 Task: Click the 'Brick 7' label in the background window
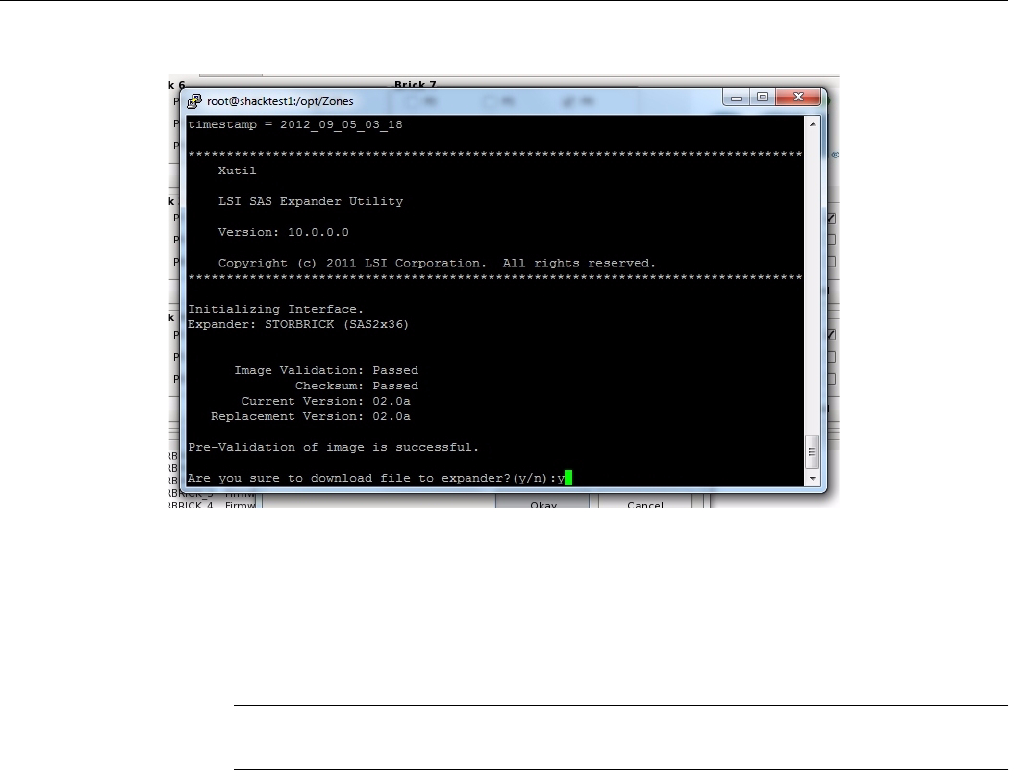(x=415, y=84)
